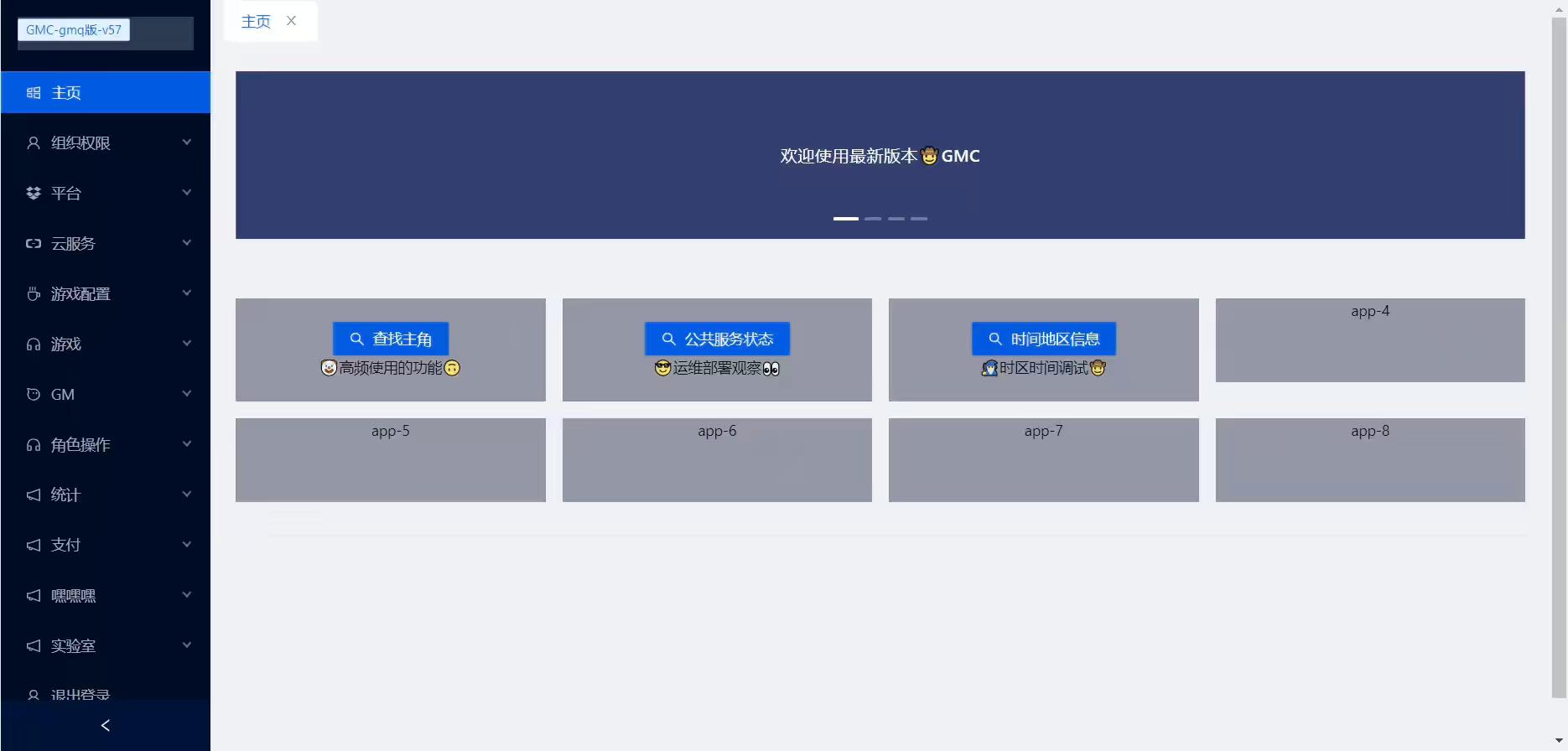
Task: Expand the 组织权限 submenu chevron
Action: click(x=187, y=142)
